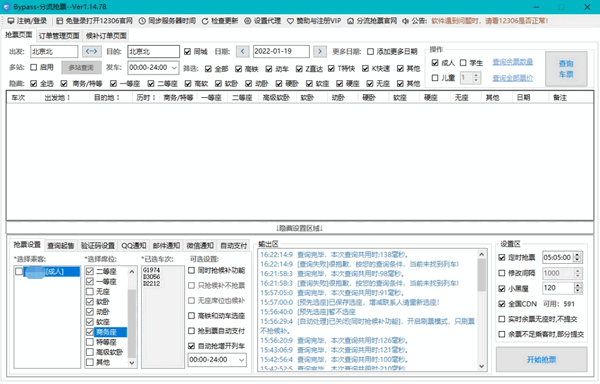This screenshot has width=600, height=384.
Task: Enable 高铁和动车选座 option
Action: point(192,316)
